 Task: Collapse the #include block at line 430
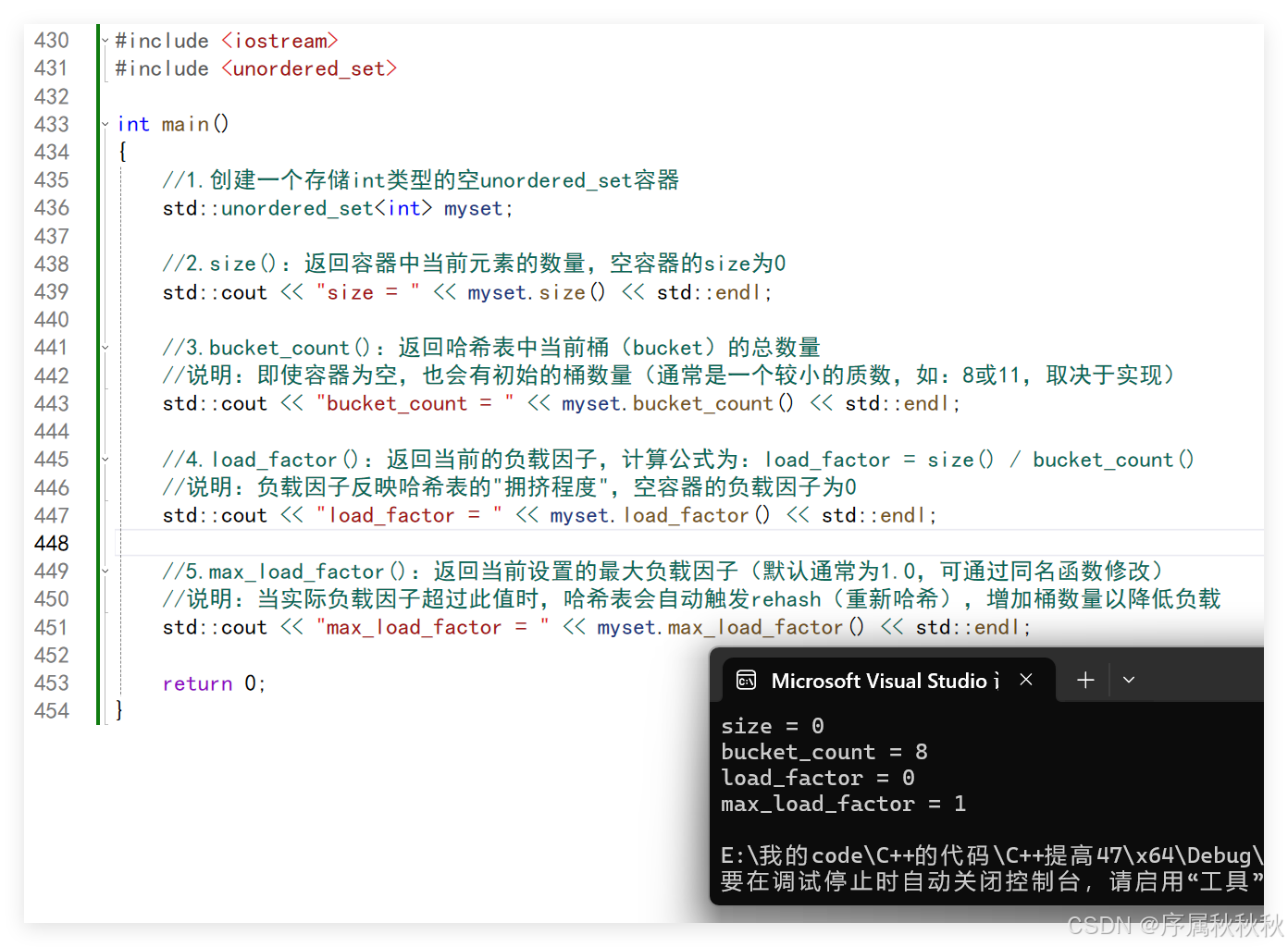tap(105, 41)
